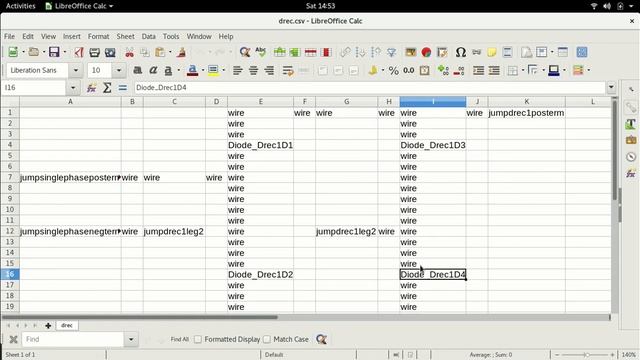Open the File menu
Image resolution: width=640 pixels, height=360 pixels.
click(9, 36)
